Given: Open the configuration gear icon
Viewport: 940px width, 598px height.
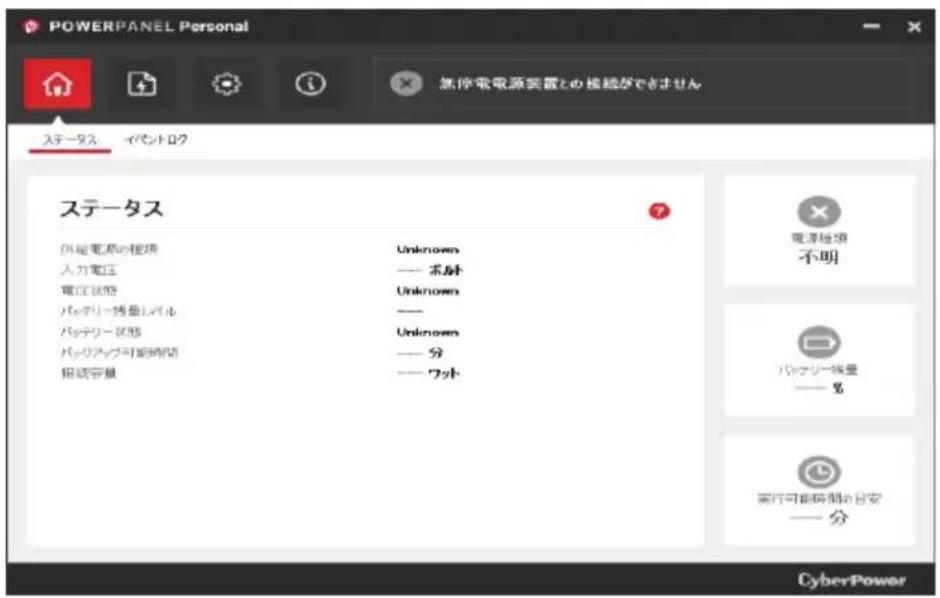Looking at the screenshot, I should pyautogui.click(x=226, y=84).
